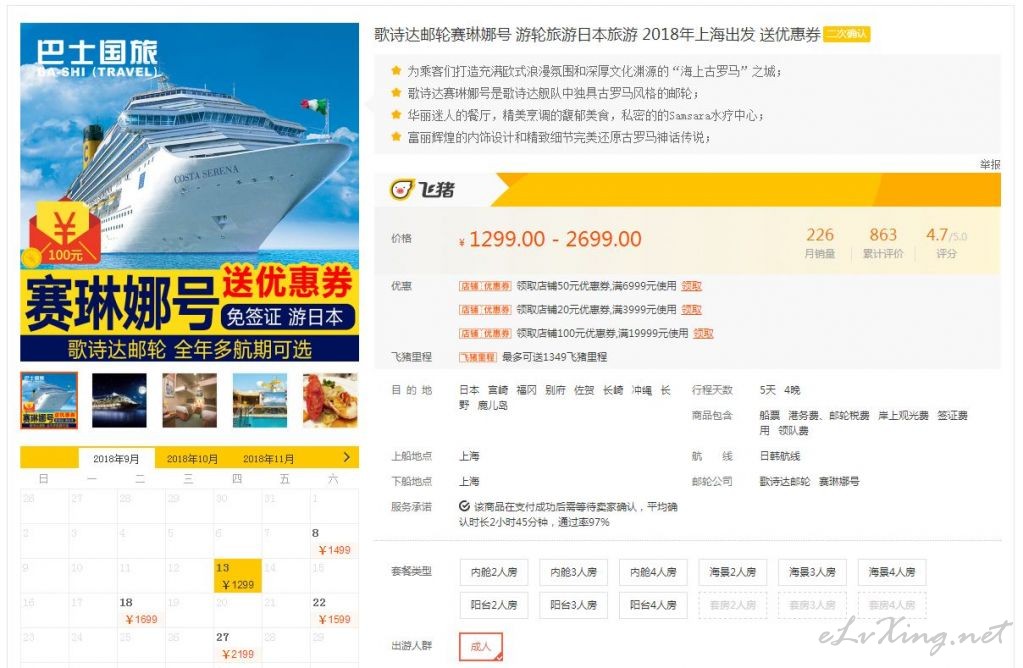Click the 举报 report link
This screenshot has width=1023, height=668.
(x=990, y=164)
